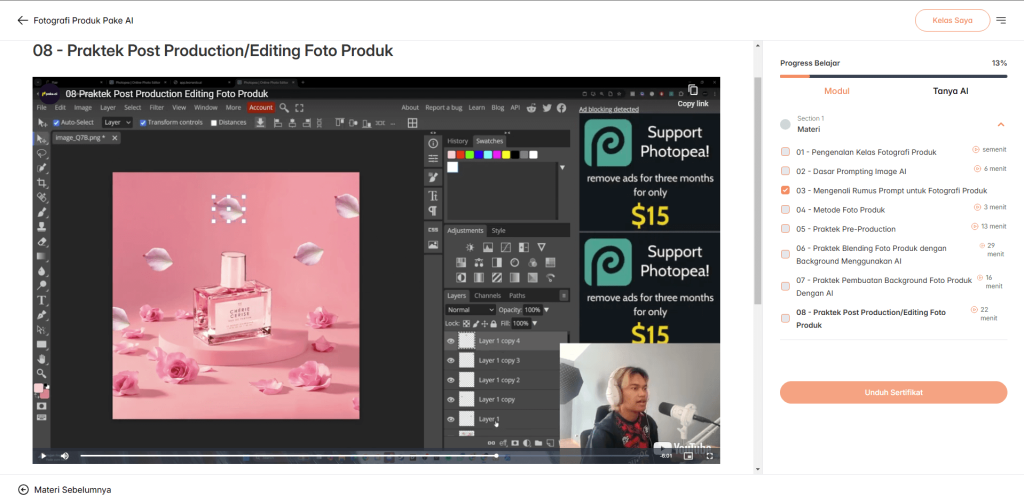
Task: Switch to the Channels tab in Photopea
Action: (x=487, y=296)
